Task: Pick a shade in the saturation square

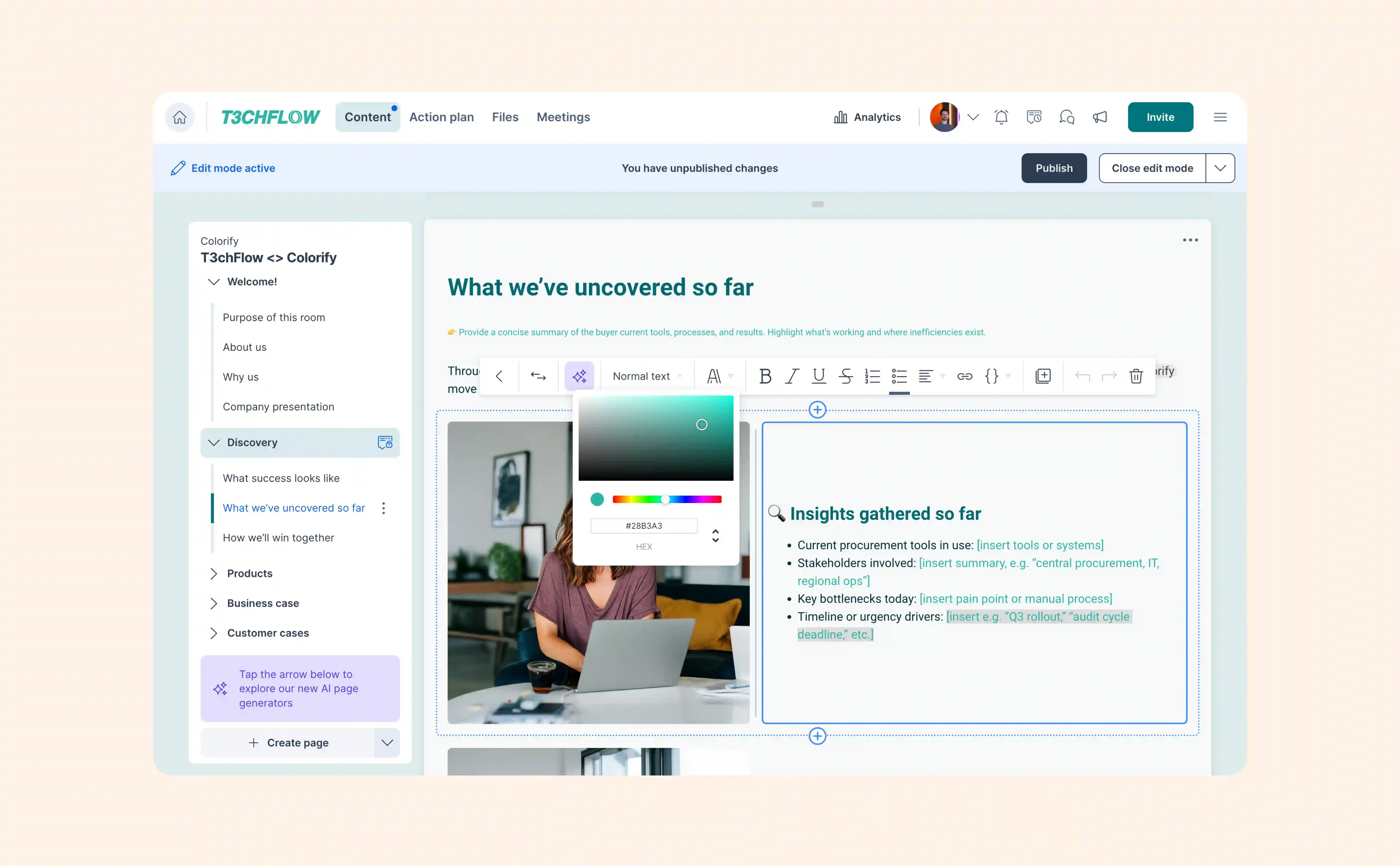Action: click(x=656, y=438)
